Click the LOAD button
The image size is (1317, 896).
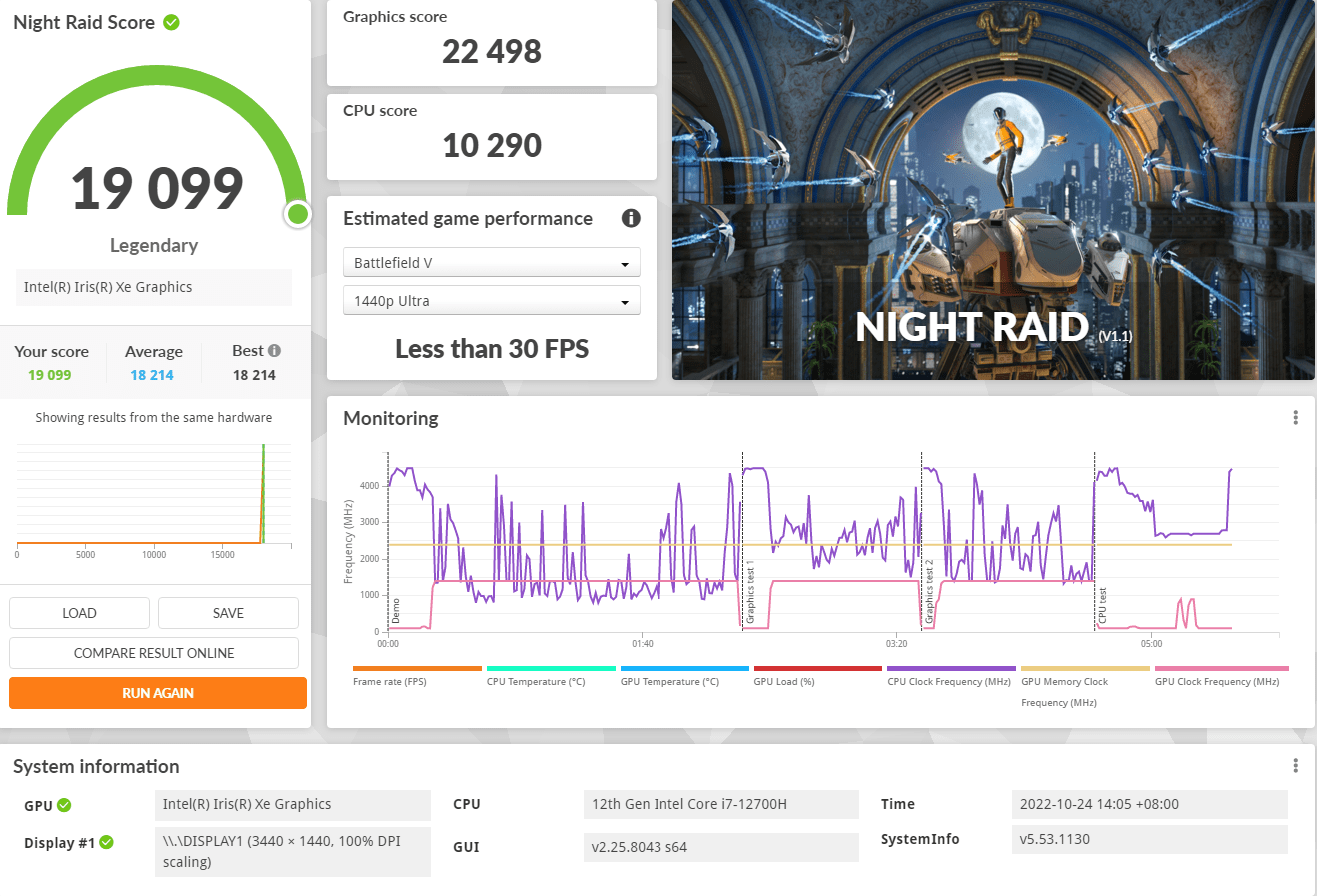79,613
